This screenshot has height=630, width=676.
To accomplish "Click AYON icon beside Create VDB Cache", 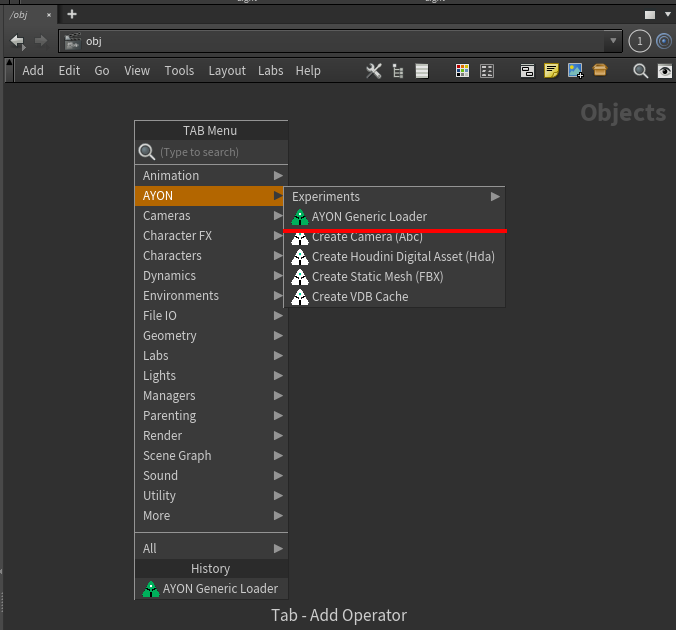I will pos(300,297).
